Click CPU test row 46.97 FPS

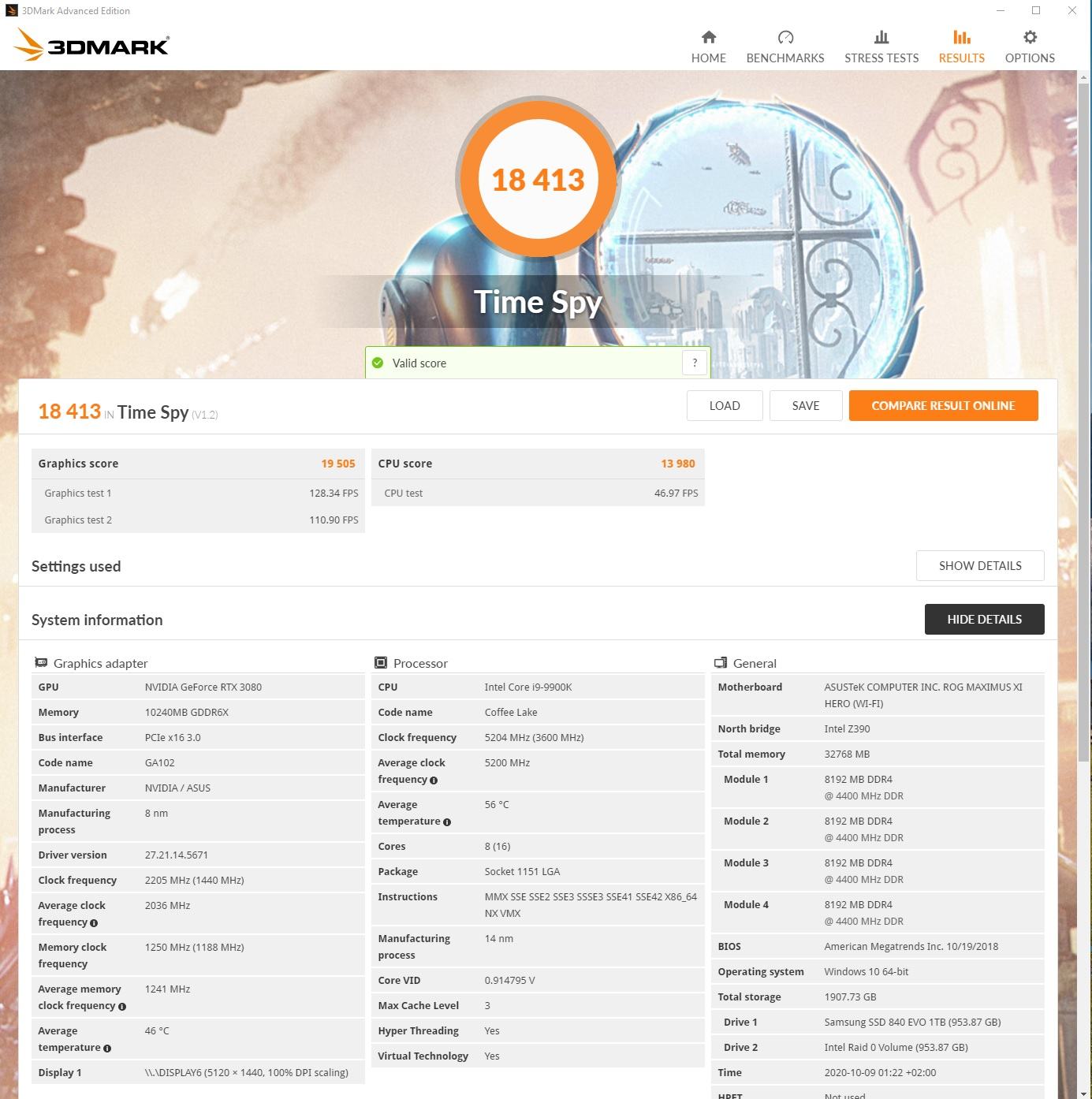coord(538,493)
